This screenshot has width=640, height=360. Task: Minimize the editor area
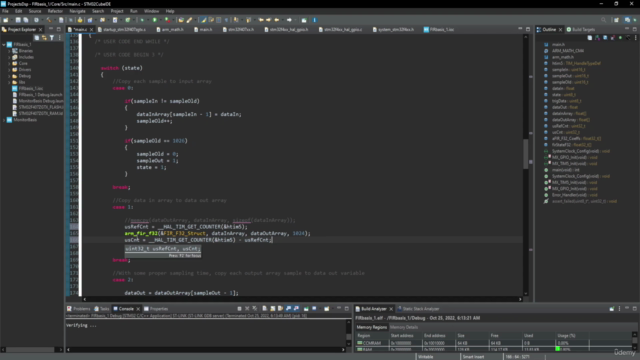pyautogui.click(x=520, y=29)
